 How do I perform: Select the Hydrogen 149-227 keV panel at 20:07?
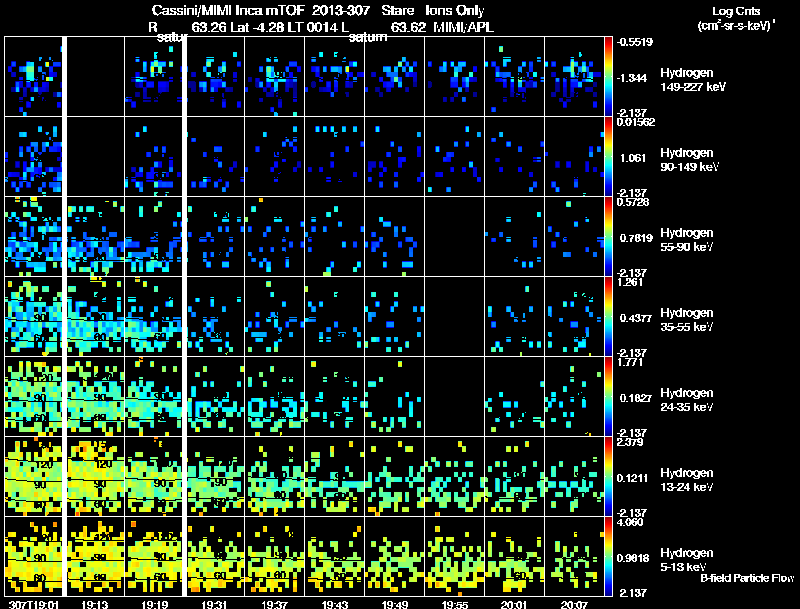(x=574, y=77)
